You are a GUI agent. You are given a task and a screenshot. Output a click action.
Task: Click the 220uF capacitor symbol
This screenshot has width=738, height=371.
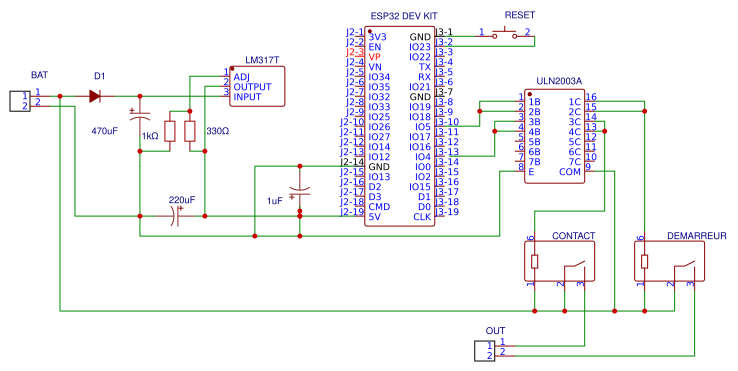177,216
